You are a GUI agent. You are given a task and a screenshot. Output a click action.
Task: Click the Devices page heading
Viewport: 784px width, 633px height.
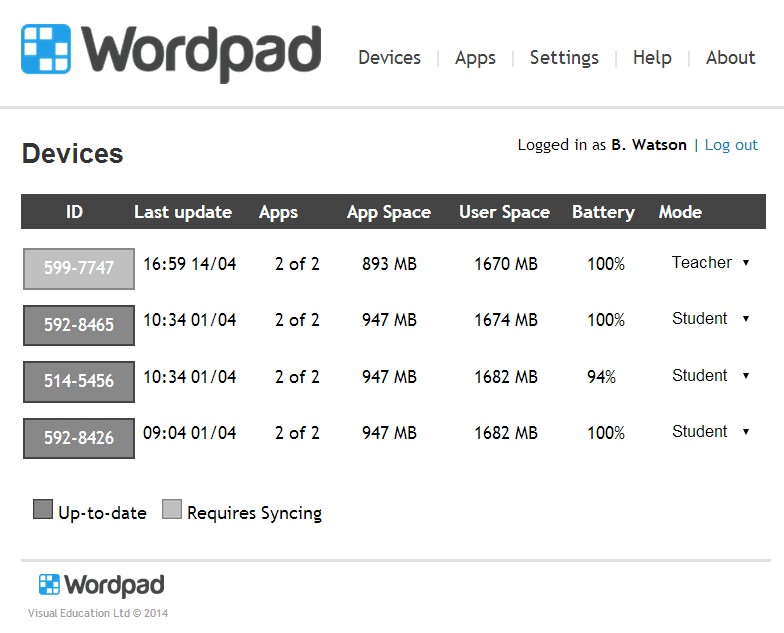(x=72, y=154)
